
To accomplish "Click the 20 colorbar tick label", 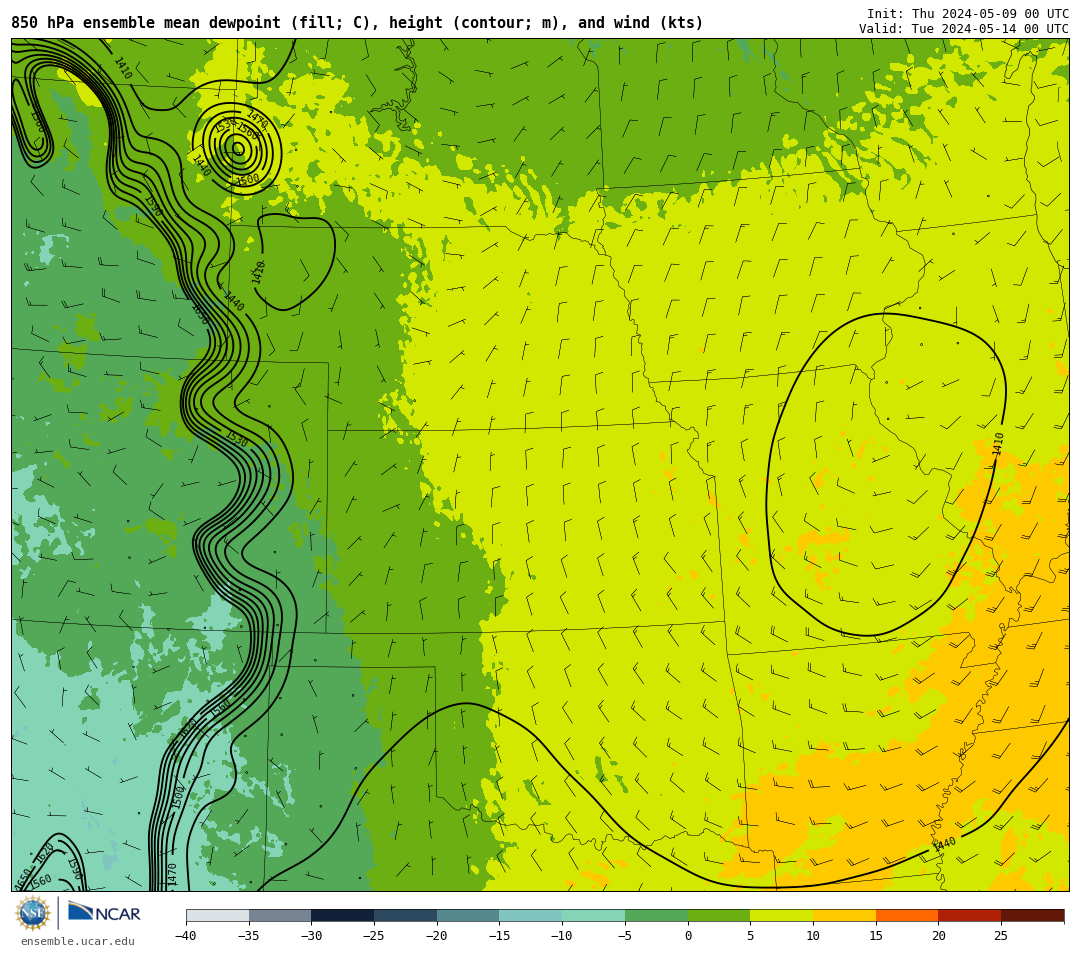I will [938, 935].
